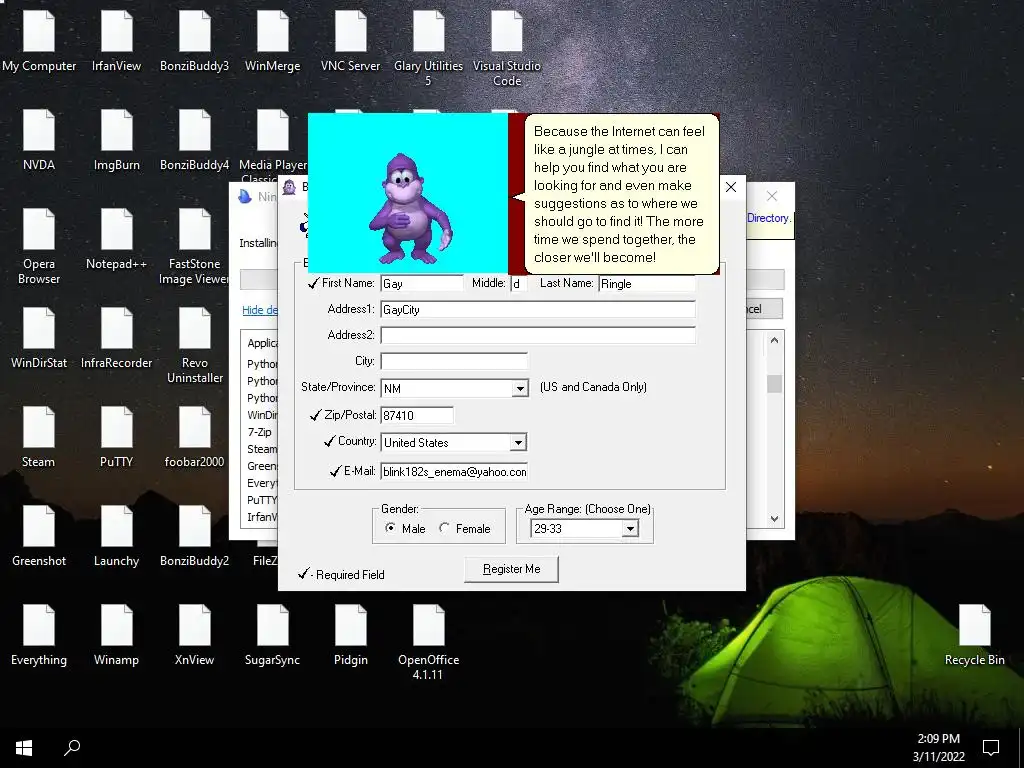The width and height of the screenshot is (1024, 768).
Task: Open Steam desktop shortcut
Action: click(x=39, y=438)
